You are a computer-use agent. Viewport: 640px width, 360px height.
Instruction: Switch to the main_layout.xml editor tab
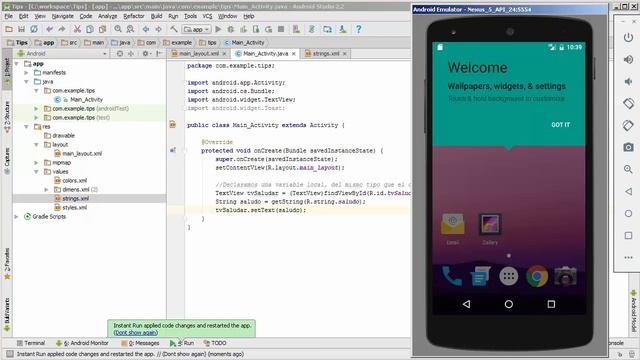coord(199,53)
